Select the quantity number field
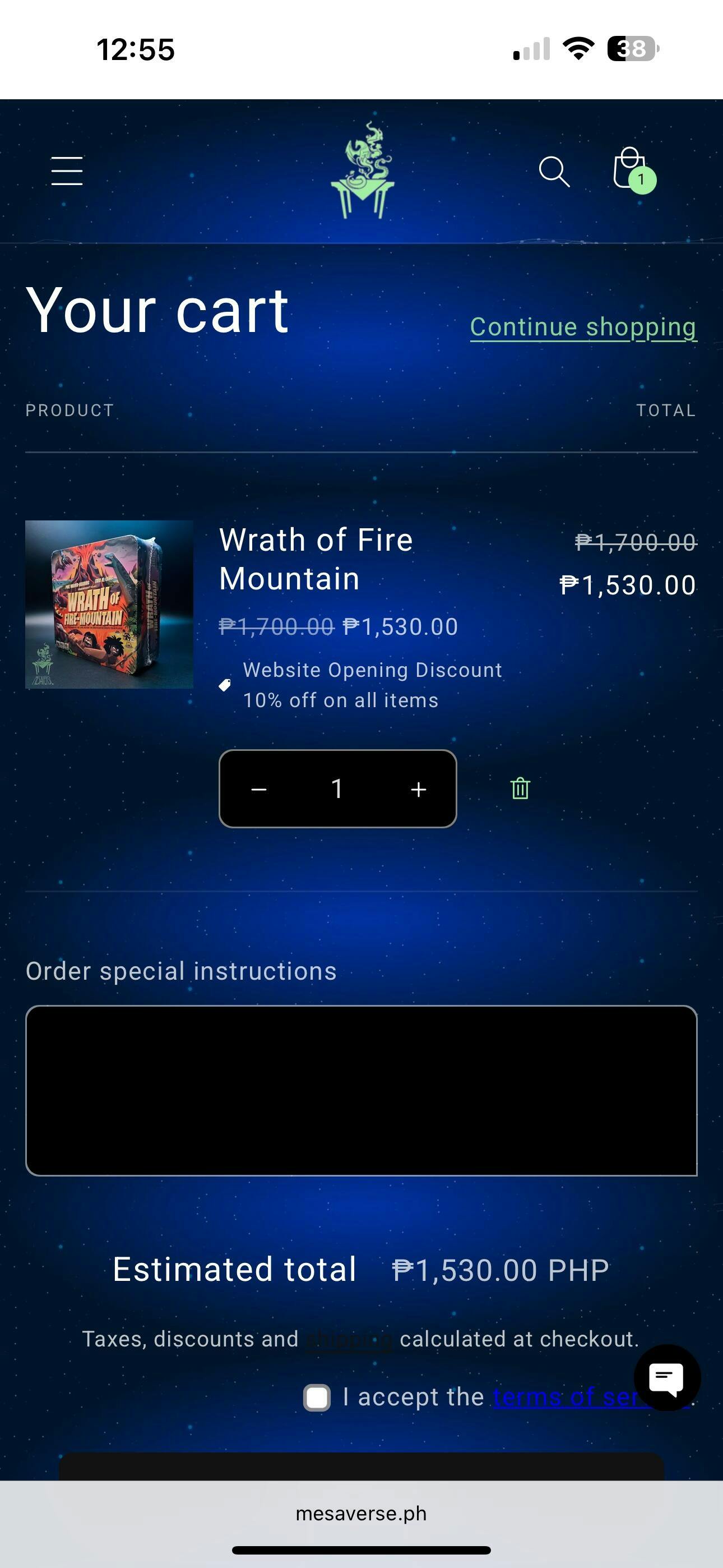 point(338,789)
